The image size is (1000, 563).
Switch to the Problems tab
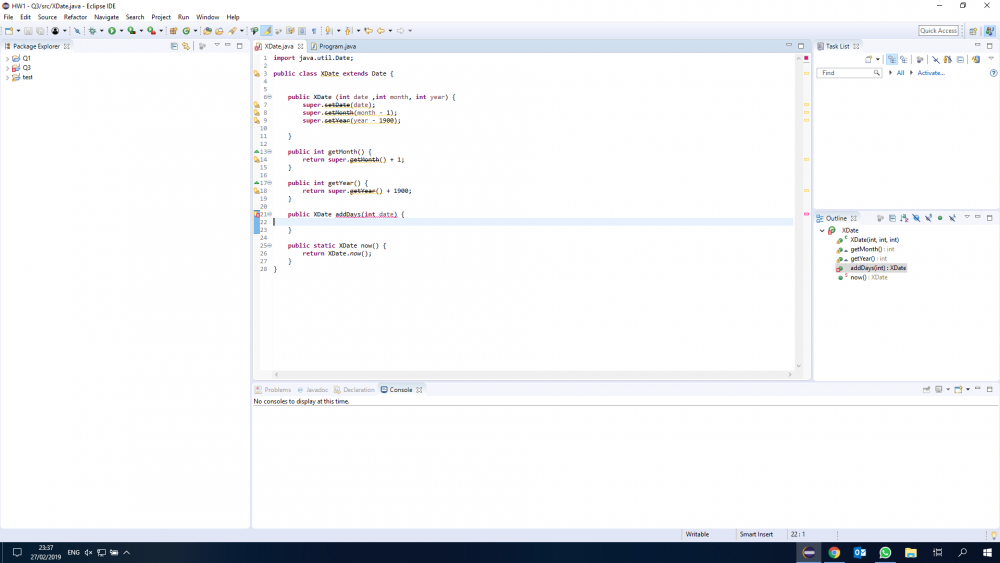pos(273,390)
